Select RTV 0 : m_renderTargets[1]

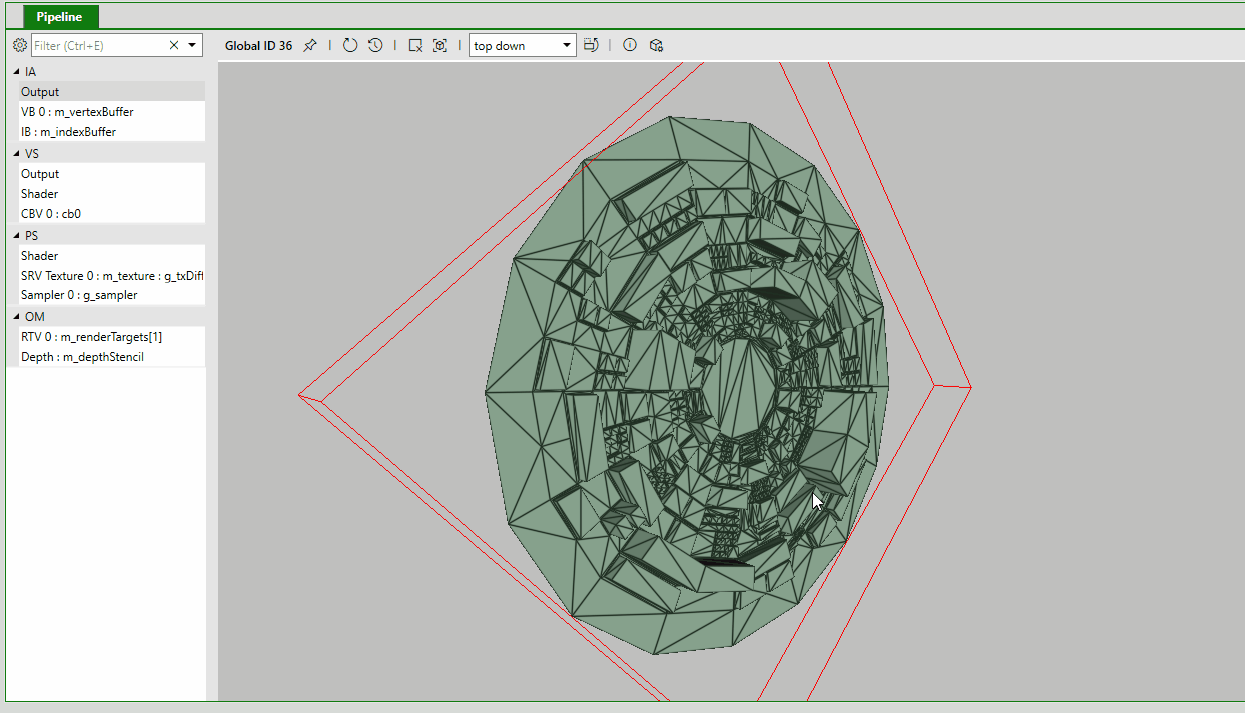tap(111, 337)
